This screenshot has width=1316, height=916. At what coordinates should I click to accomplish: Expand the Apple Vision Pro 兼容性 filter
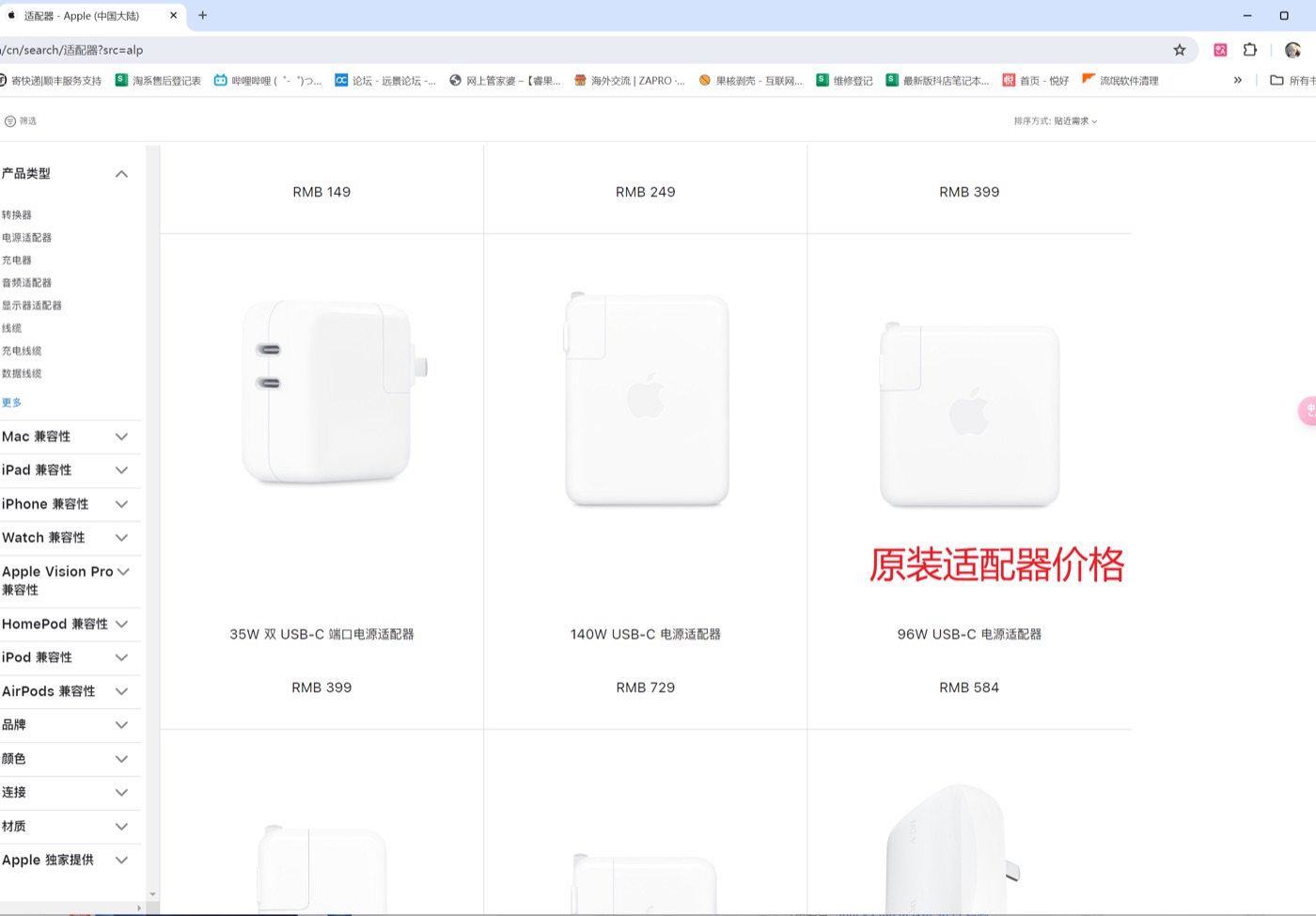click(x=123, y=572)
